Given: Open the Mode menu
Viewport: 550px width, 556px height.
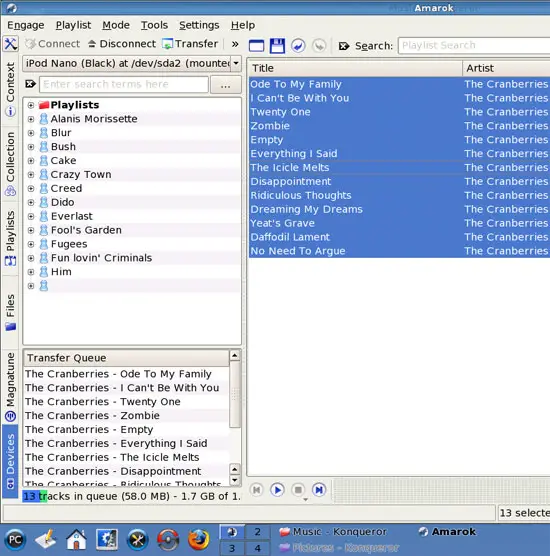Looking at the screenshot, I should 116,25.
